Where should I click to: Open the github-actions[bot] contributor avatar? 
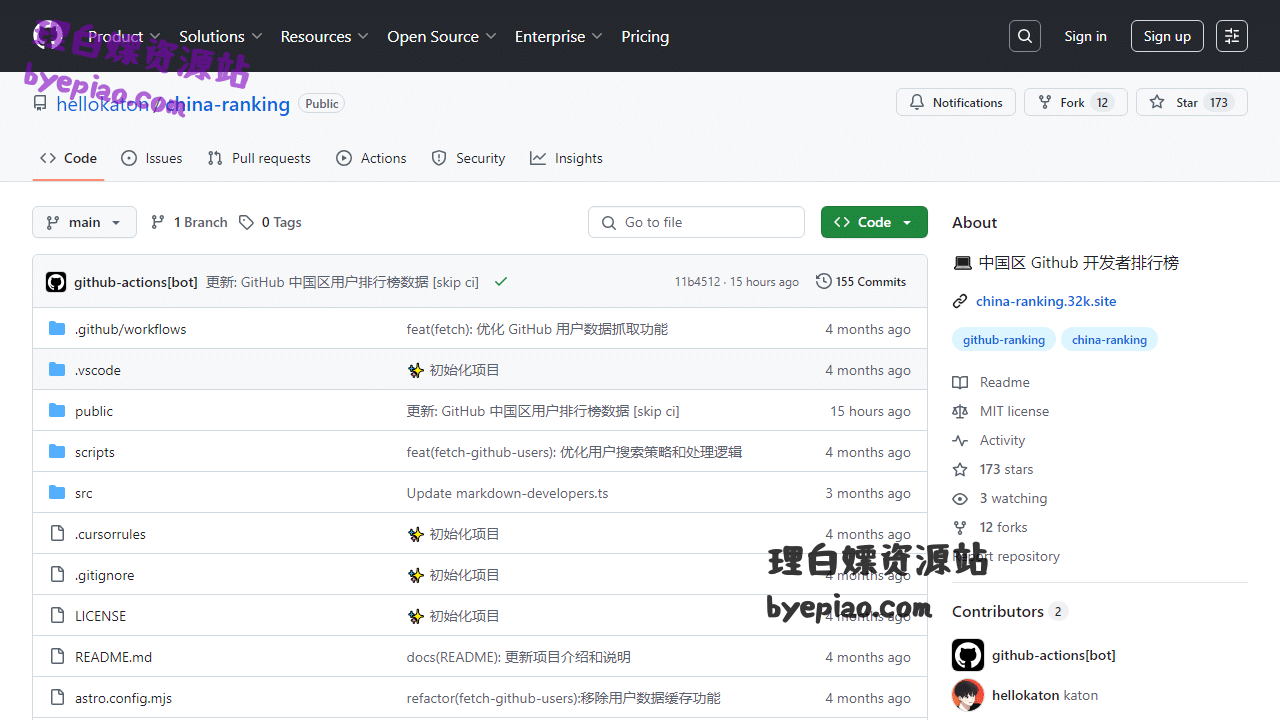click(968, 655)
